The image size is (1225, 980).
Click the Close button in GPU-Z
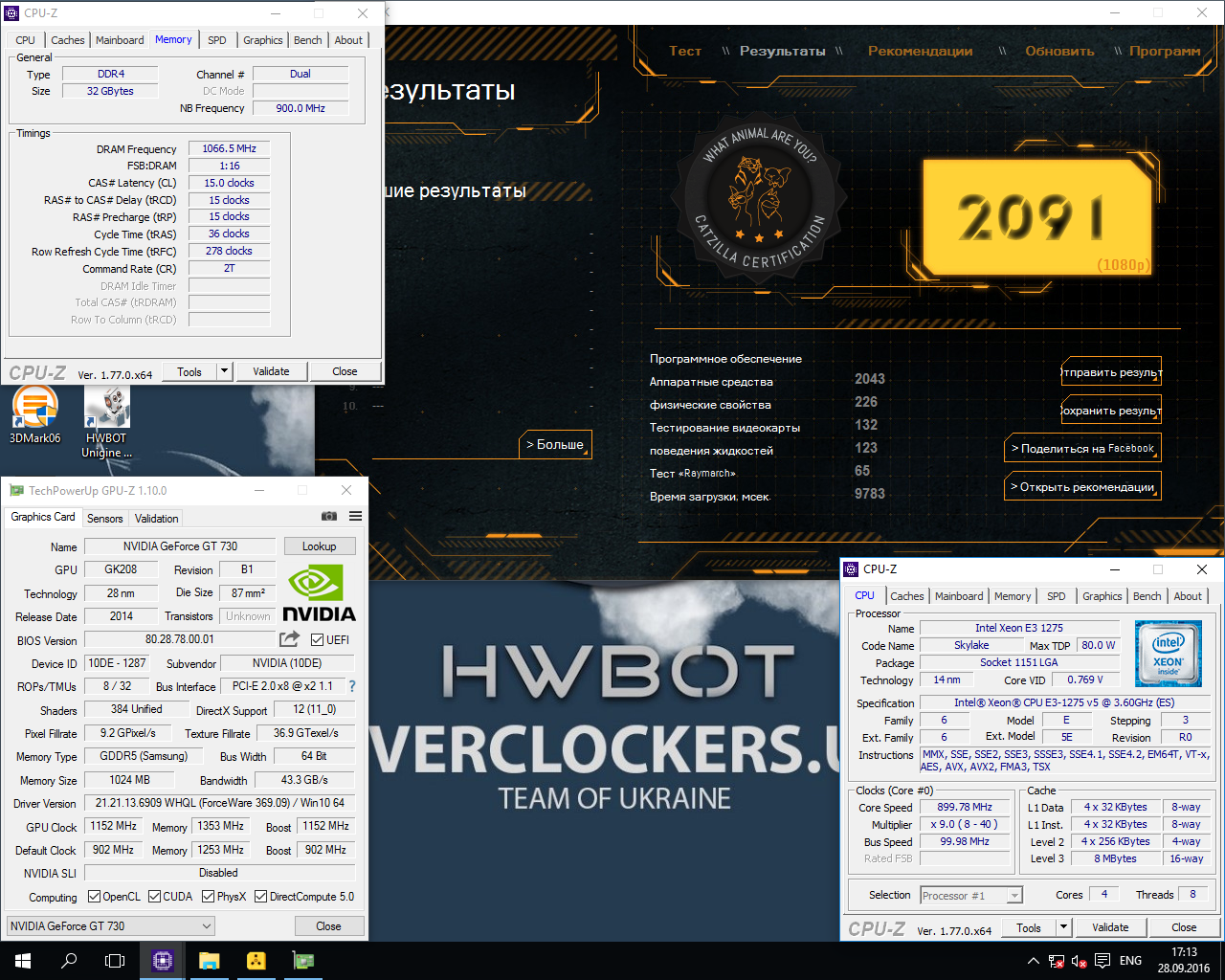pos(328,926)
